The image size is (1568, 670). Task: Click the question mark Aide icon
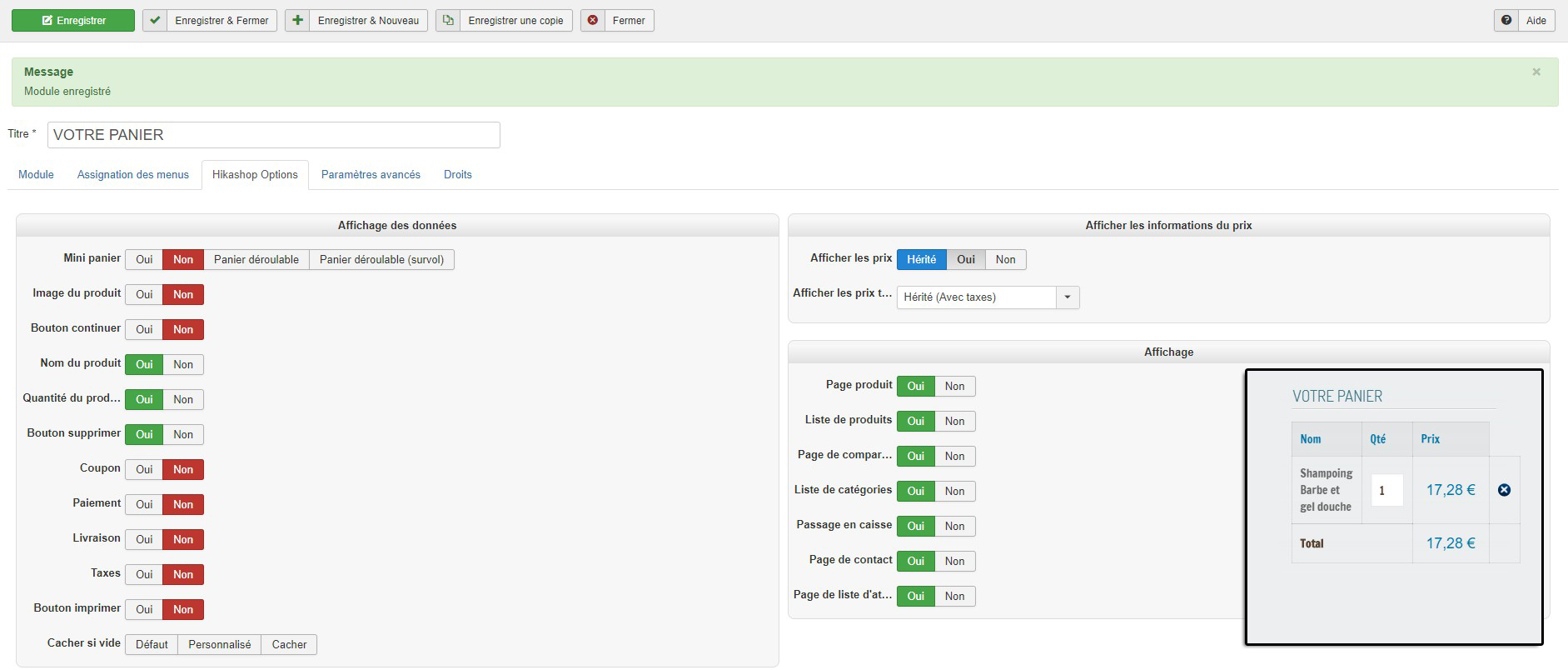click(x=1506, y=21)
